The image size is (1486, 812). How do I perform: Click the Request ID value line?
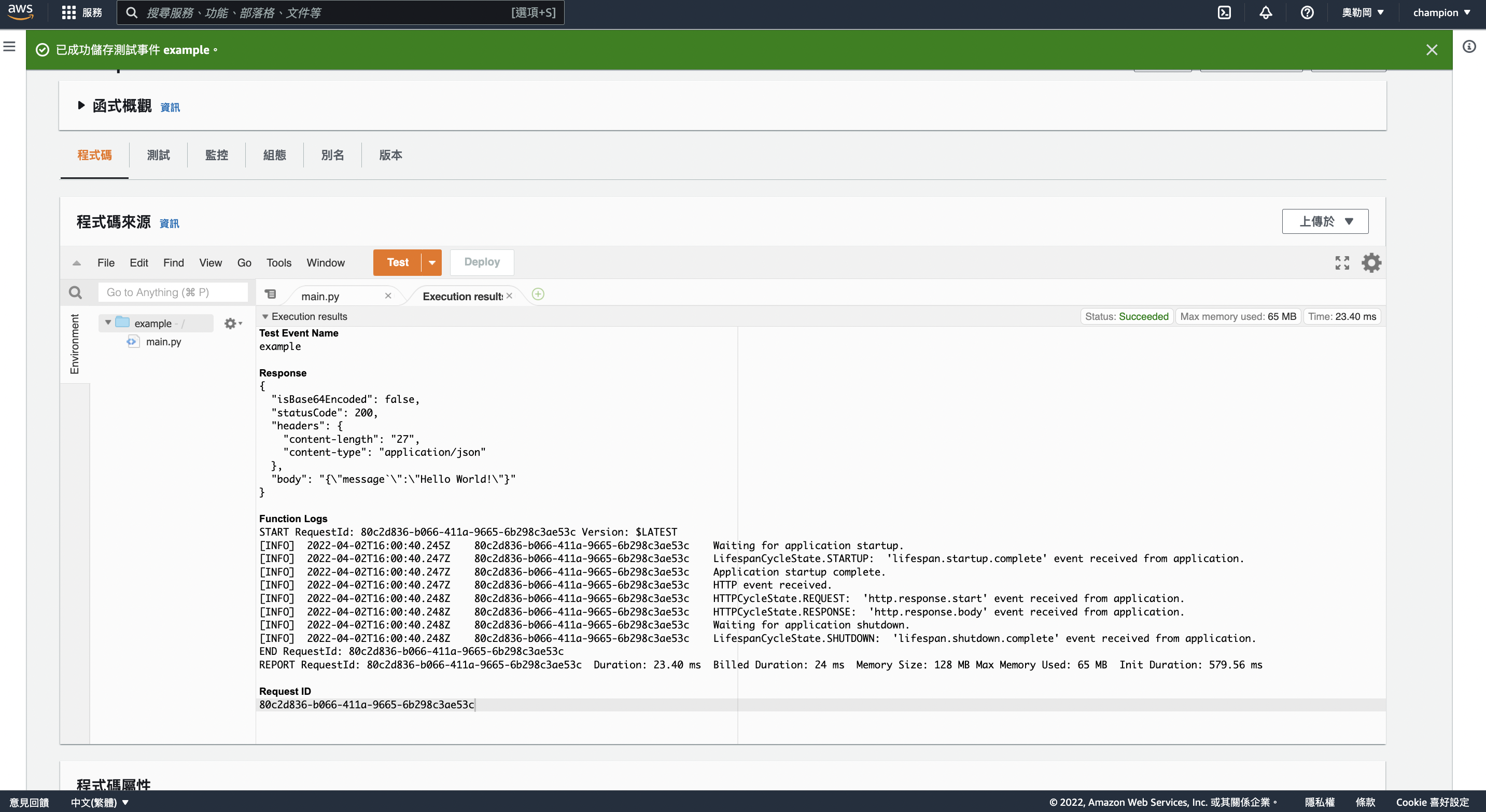(367, 705)
